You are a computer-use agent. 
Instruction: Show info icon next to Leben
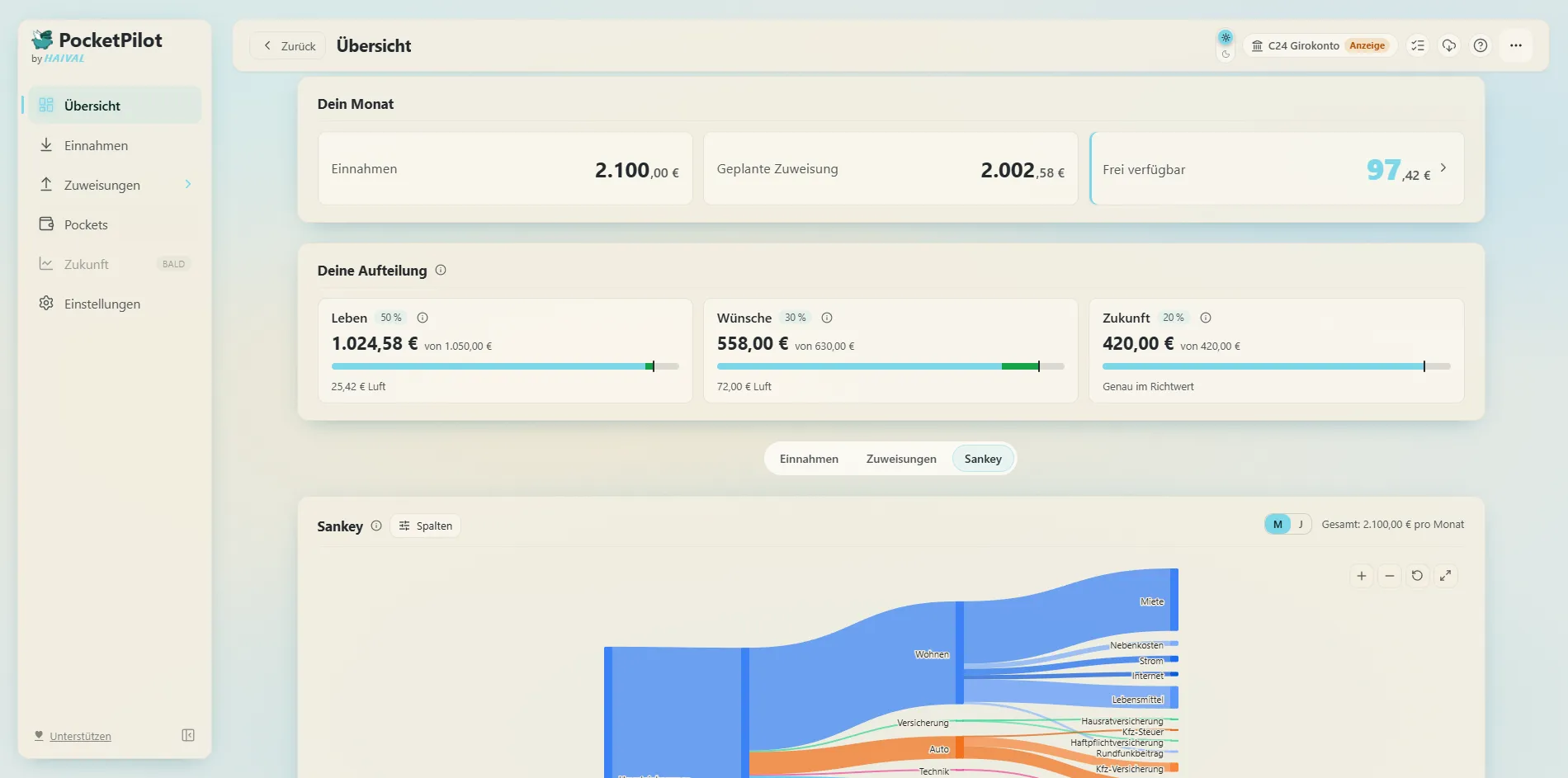click(423, 318)
